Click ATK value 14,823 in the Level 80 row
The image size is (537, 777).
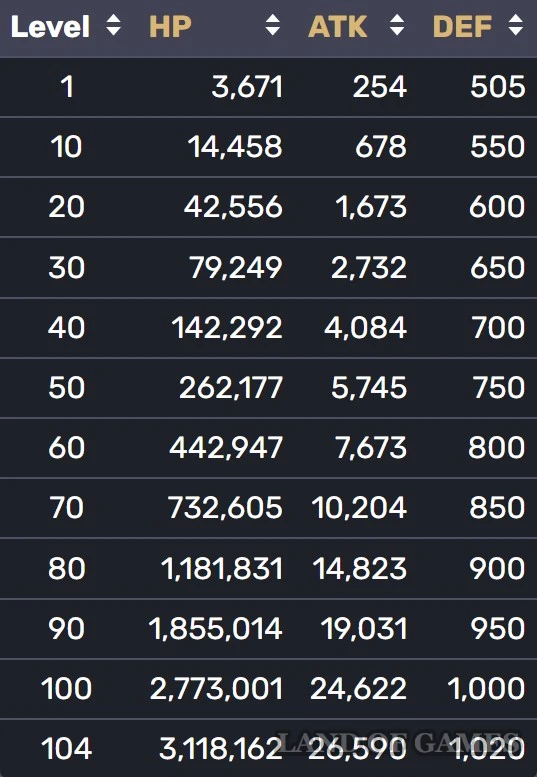360,569
